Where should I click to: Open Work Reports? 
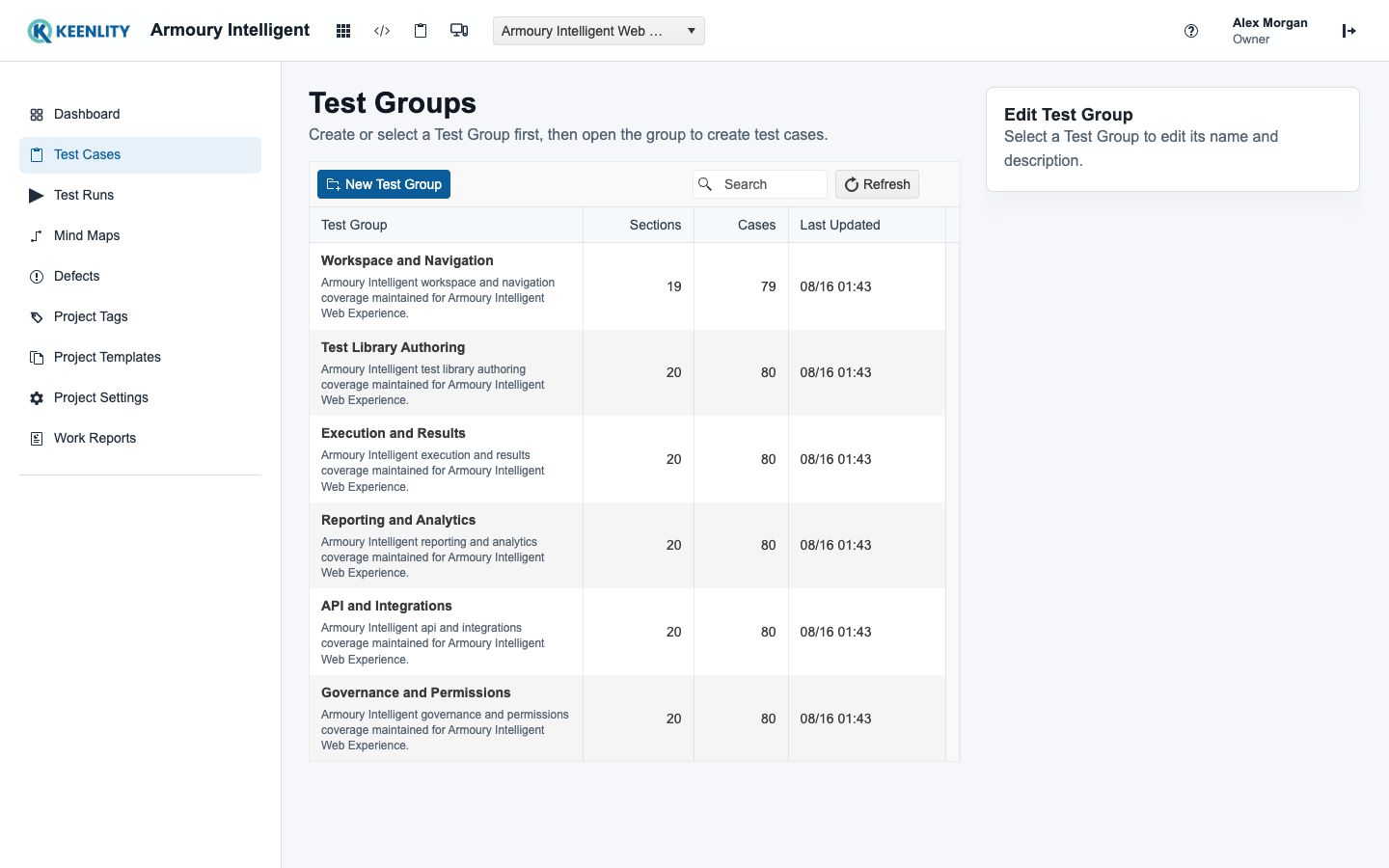point(140,439)
